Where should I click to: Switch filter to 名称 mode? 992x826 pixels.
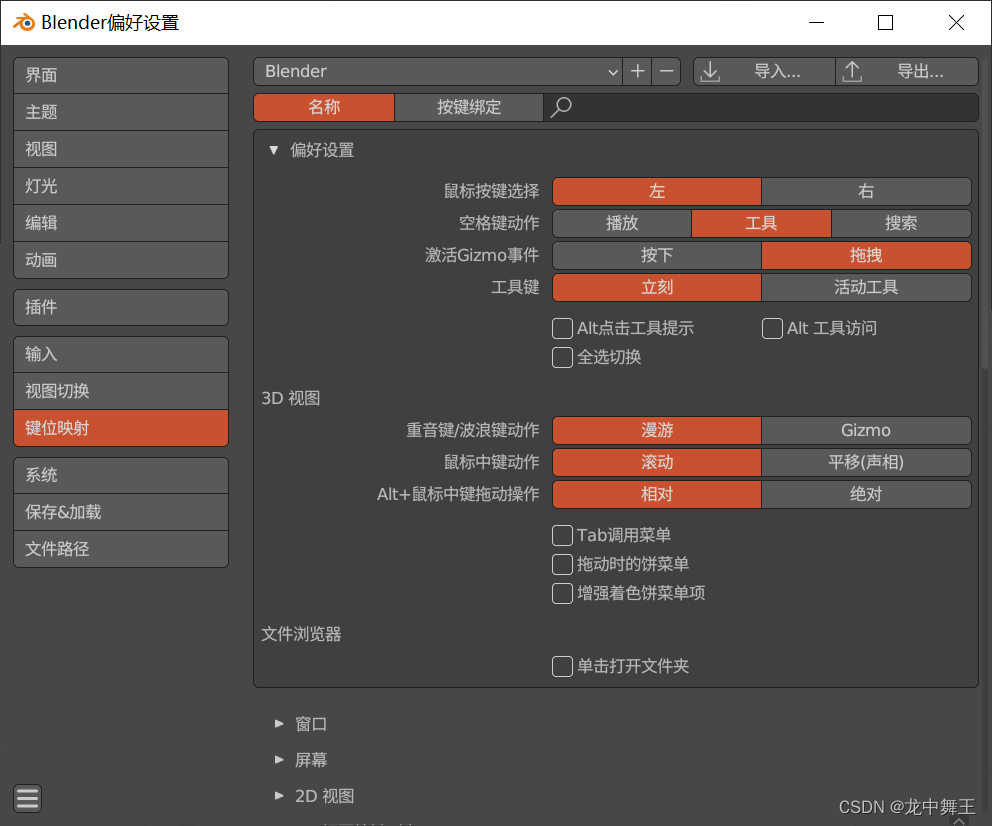coord(324,107)
